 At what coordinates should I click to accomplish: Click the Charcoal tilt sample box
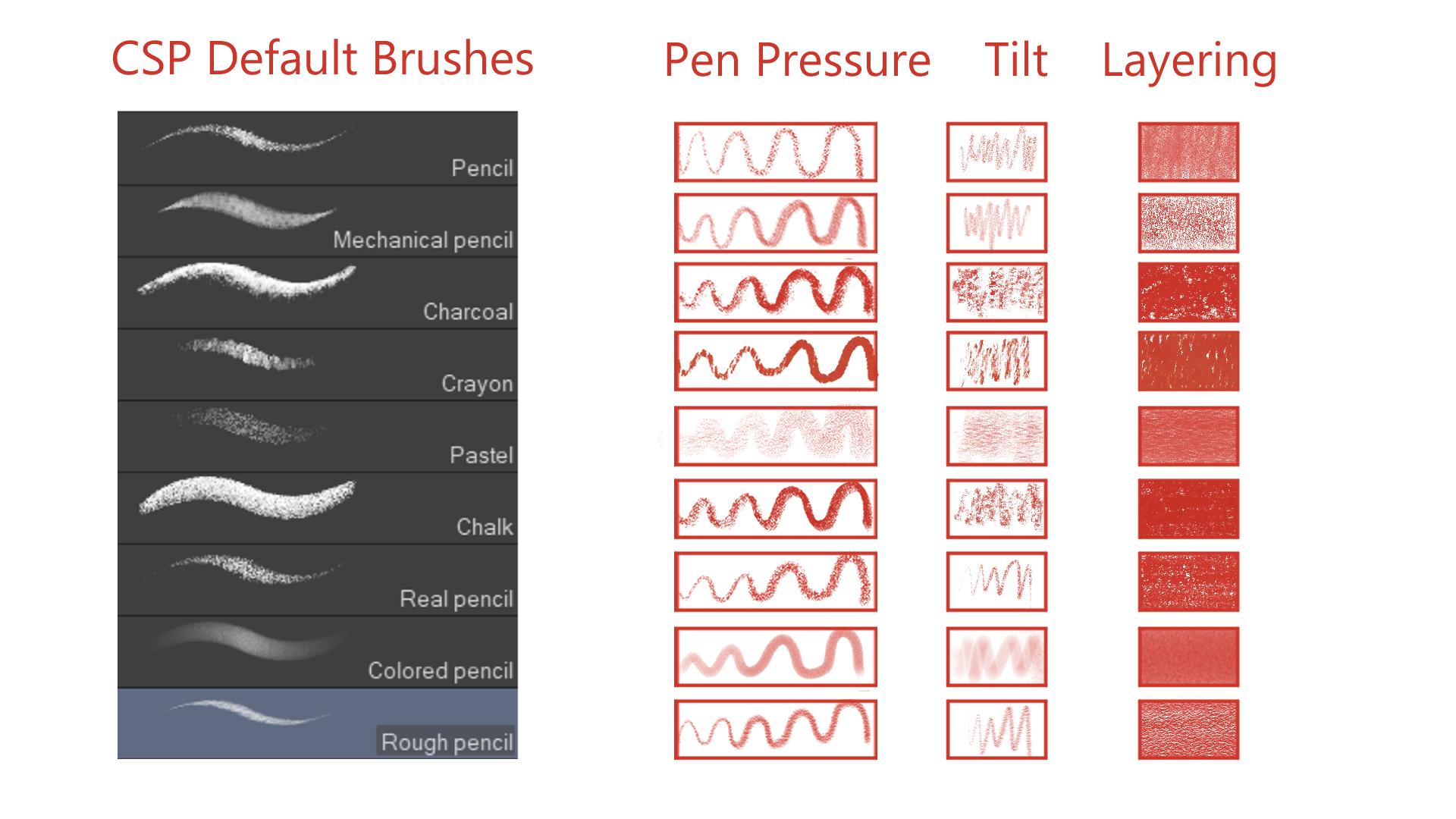pos(996,292)
